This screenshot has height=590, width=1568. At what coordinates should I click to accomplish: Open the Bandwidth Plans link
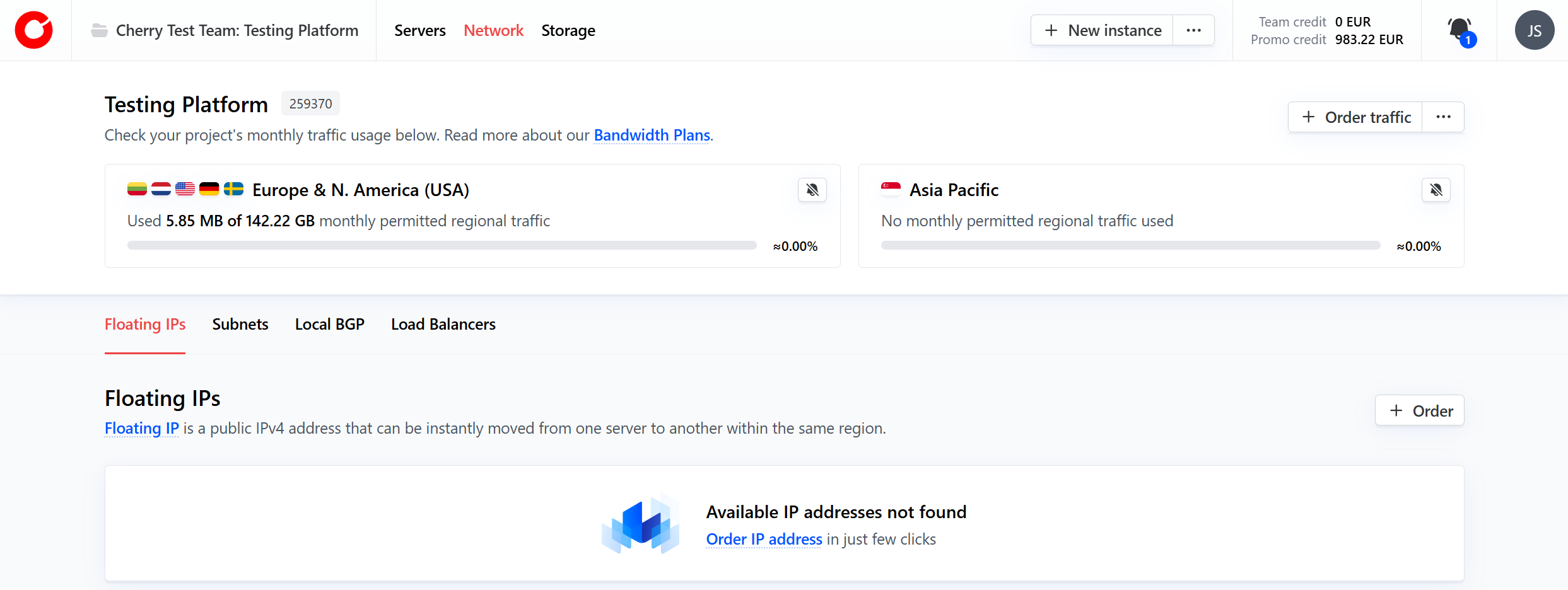pyautogui.click(x=652, y=136)
